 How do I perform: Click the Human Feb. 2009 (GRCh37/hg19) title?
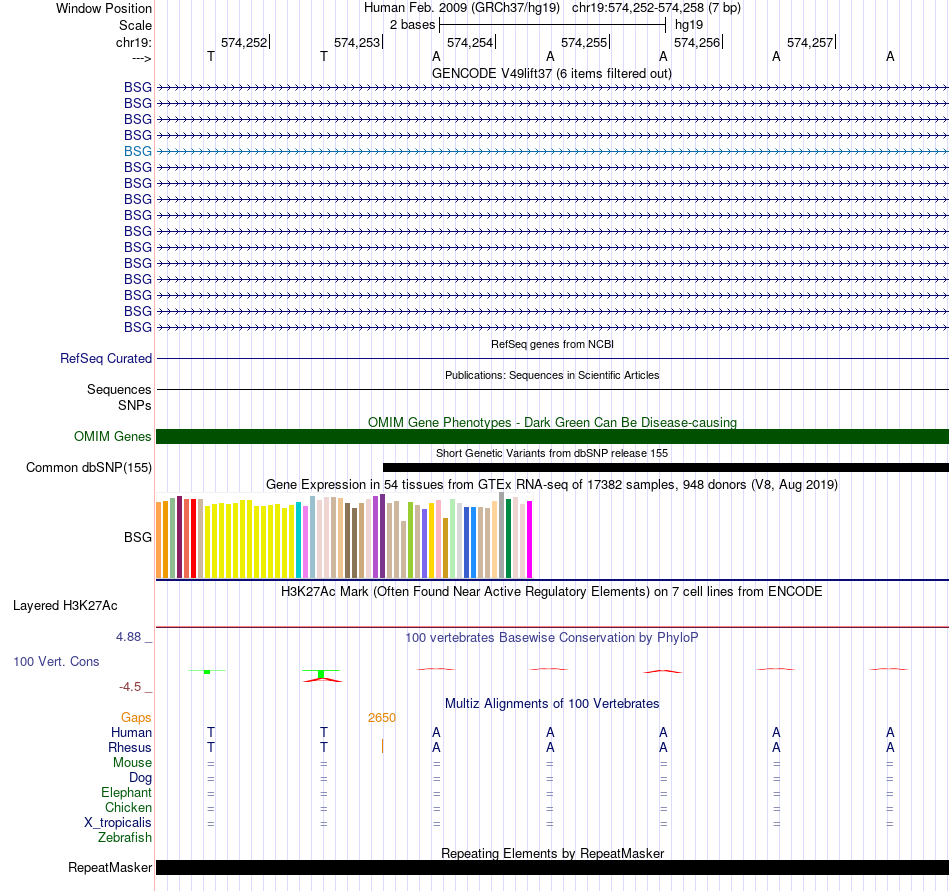click(x=462, y=8)
